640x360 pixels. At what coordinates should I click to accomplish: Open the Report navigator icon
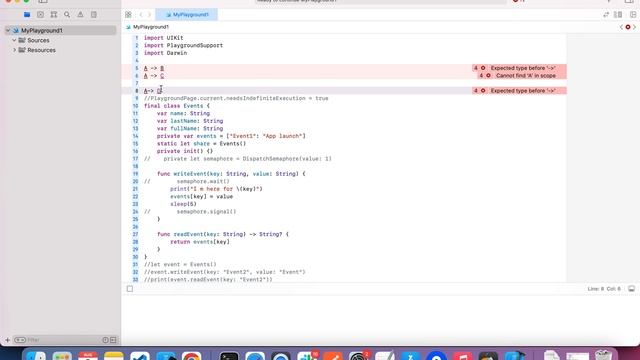click(94, 15)
